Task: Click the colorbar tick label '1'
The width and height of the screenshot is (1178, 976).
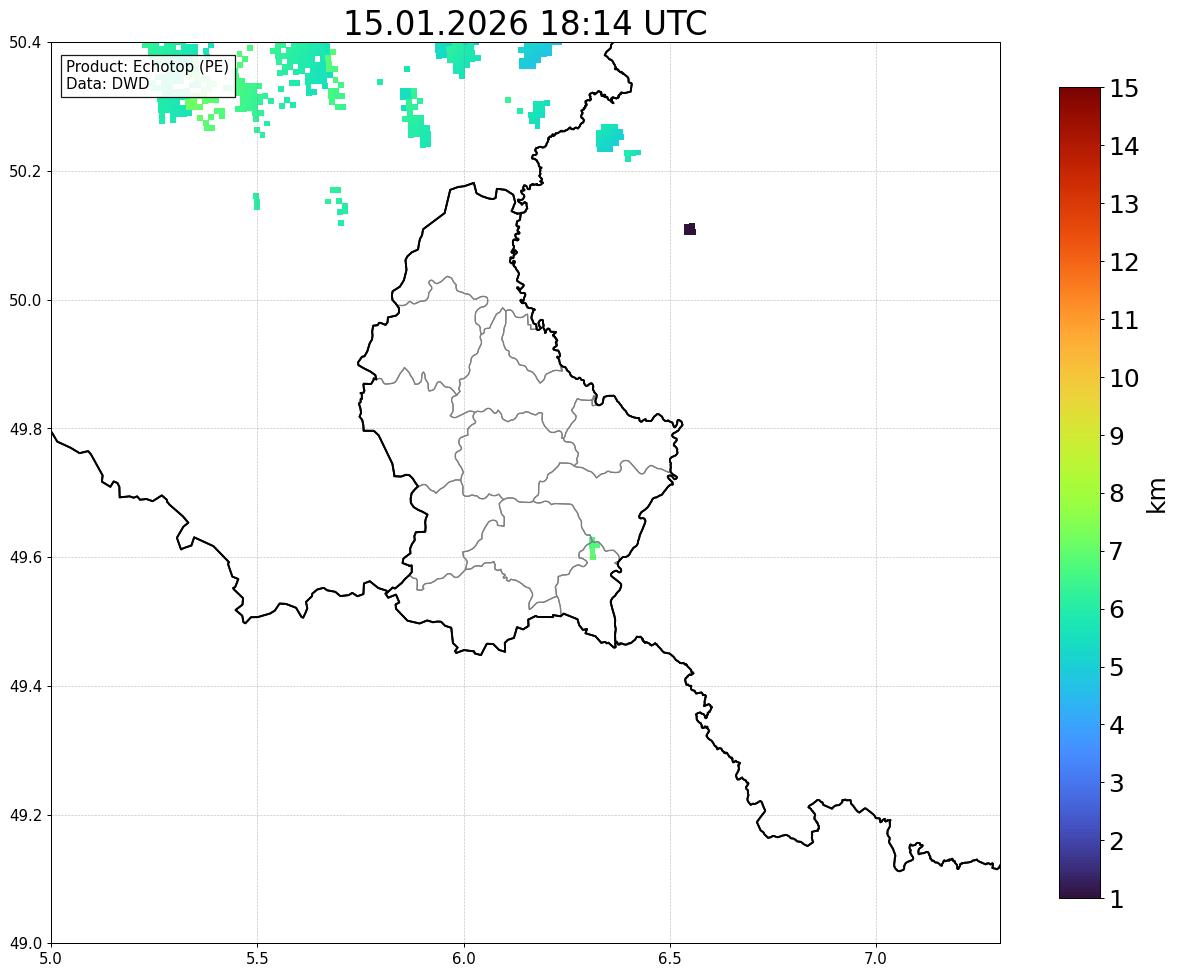Action: tap(1116, 899)
